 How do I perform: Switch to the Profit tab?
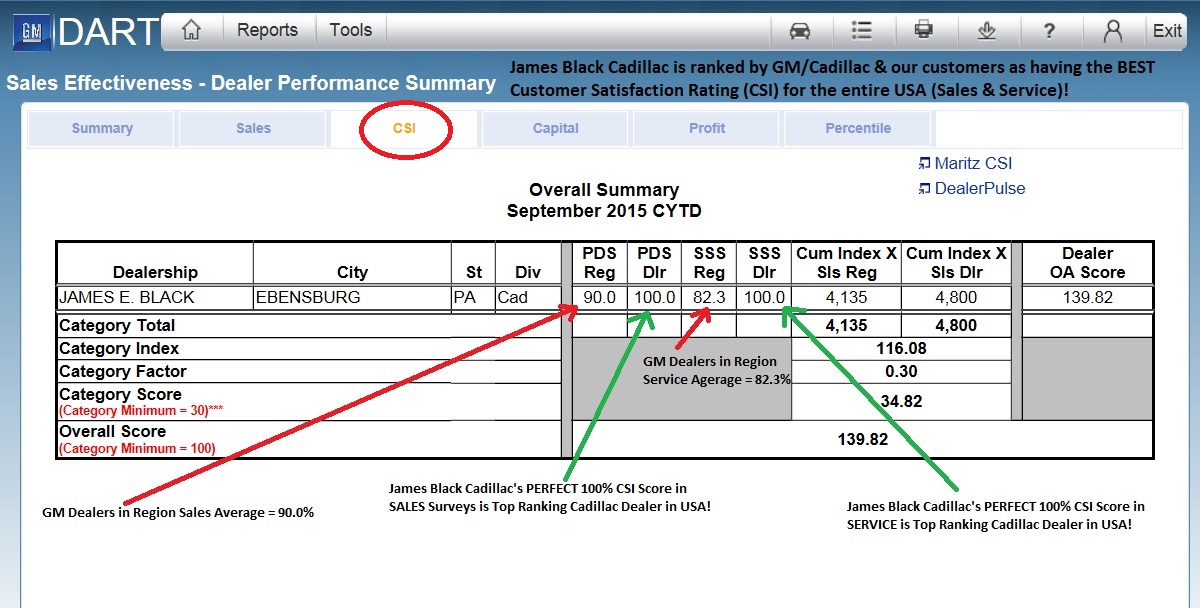[x=707, y=128]
